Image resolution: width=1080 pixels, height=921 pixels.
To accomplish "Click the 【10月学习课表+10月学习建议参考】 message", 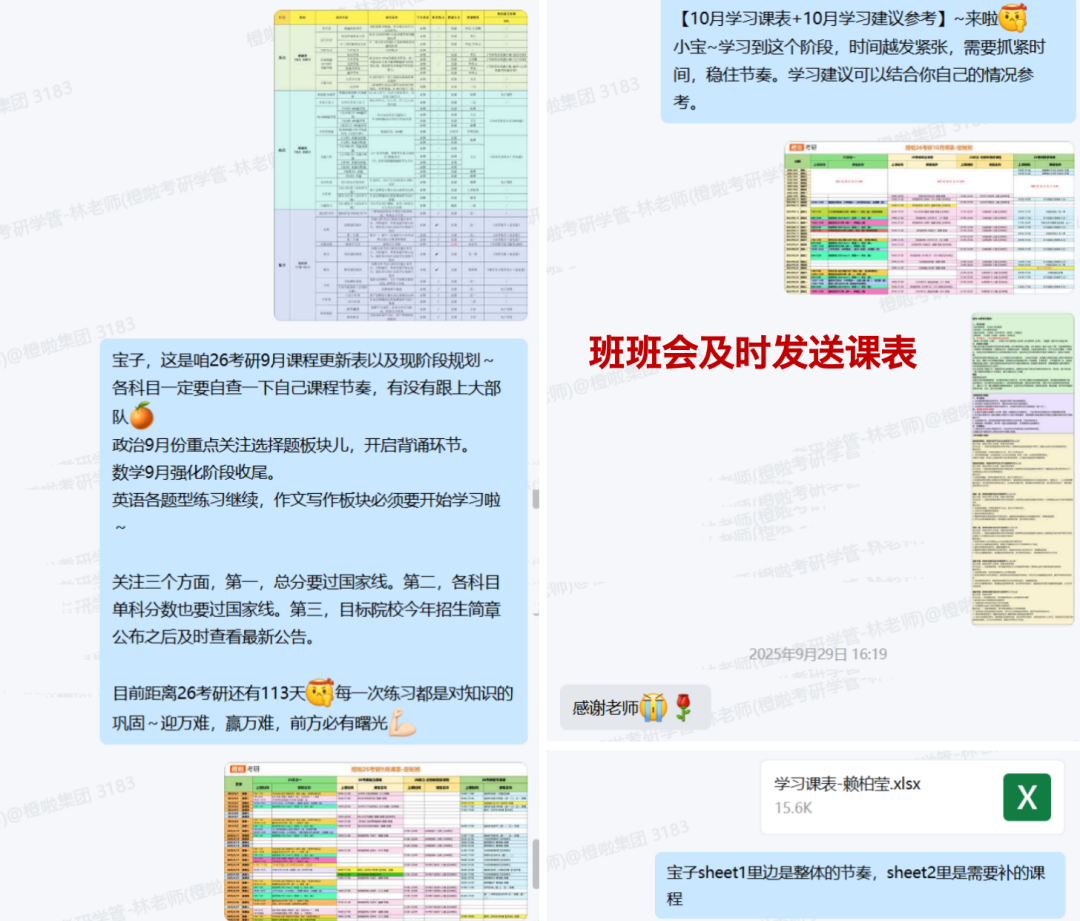I will click(x=868, y=61).
